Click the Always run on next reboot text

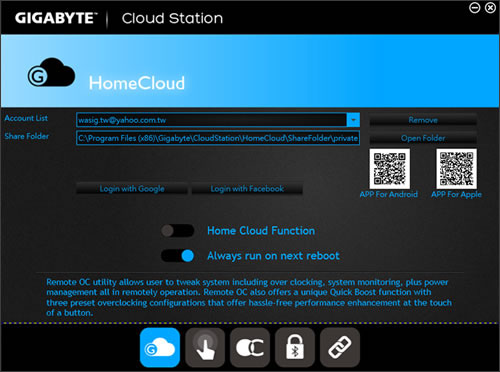273,256
